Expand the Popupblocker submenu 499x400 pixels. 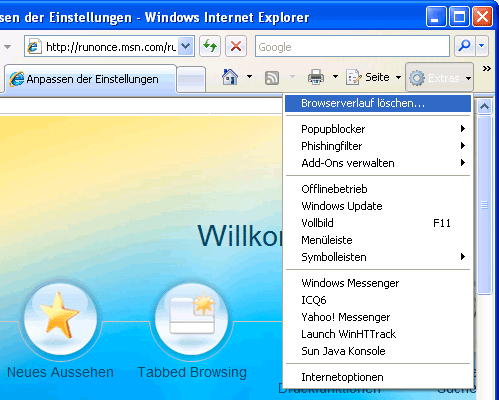coord(378,129)
